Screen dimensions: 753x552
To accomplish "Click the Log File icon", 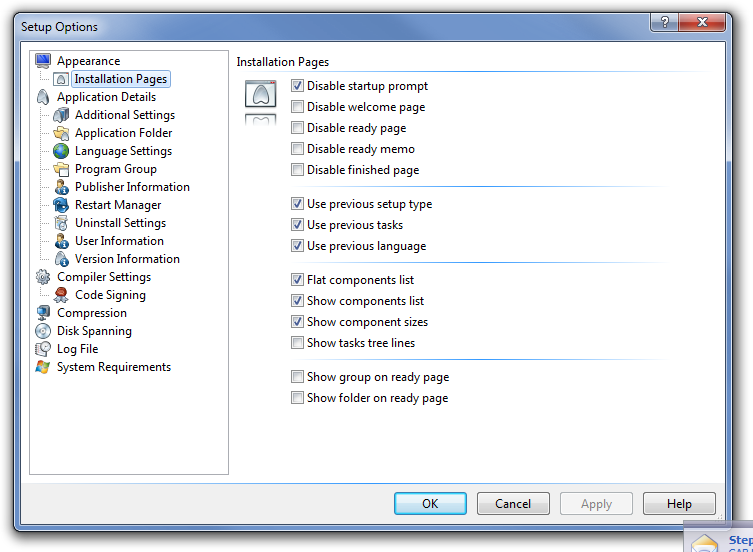I will coord(42,349).
